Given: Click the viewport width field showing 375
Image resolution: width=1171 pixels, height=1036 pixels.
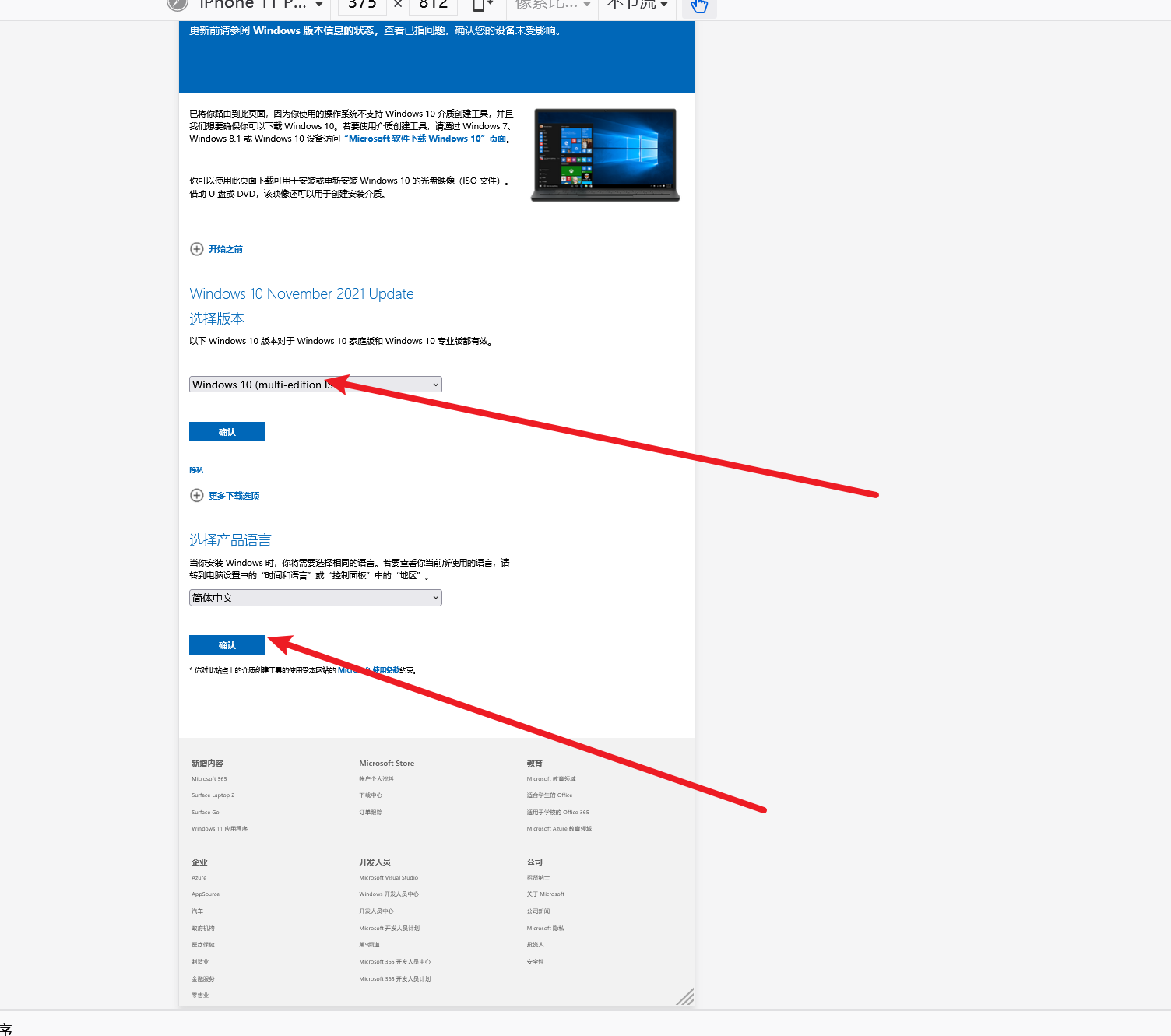Looking at the screenshot, I should (362, 5).
